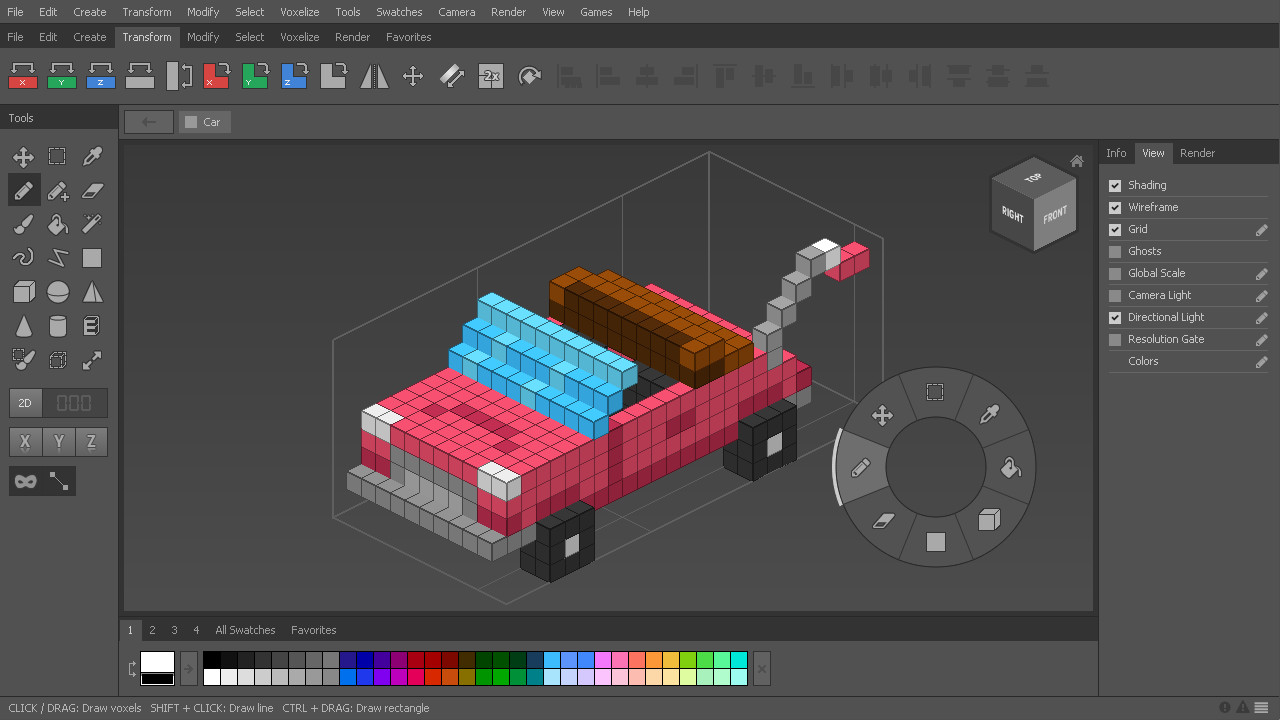Screen dimensions: 1280x720
Task: Open the All Swatches tab
Action: pyautogui.click(x=245, y=630)
